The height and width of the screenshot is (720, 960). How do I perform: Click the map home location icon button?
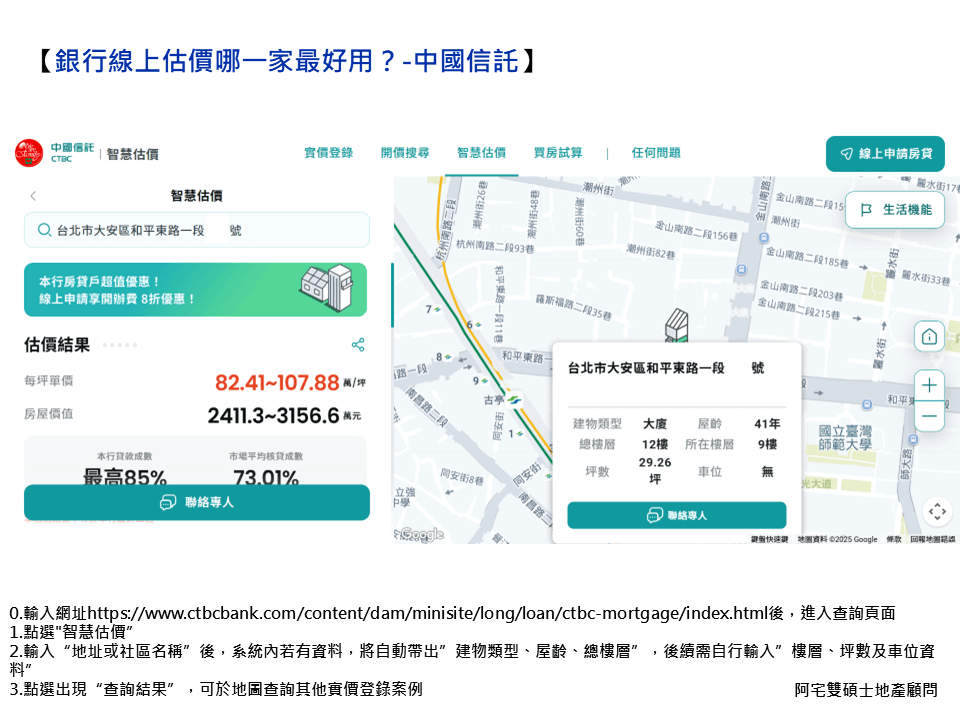pos(929,336)
